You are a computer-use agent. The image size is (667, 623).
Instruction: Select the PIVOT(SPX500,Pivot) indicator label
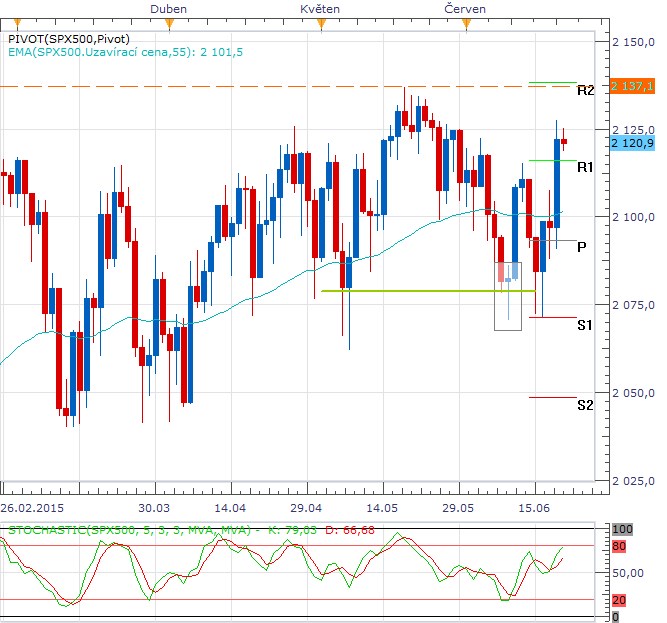(69, 39)
